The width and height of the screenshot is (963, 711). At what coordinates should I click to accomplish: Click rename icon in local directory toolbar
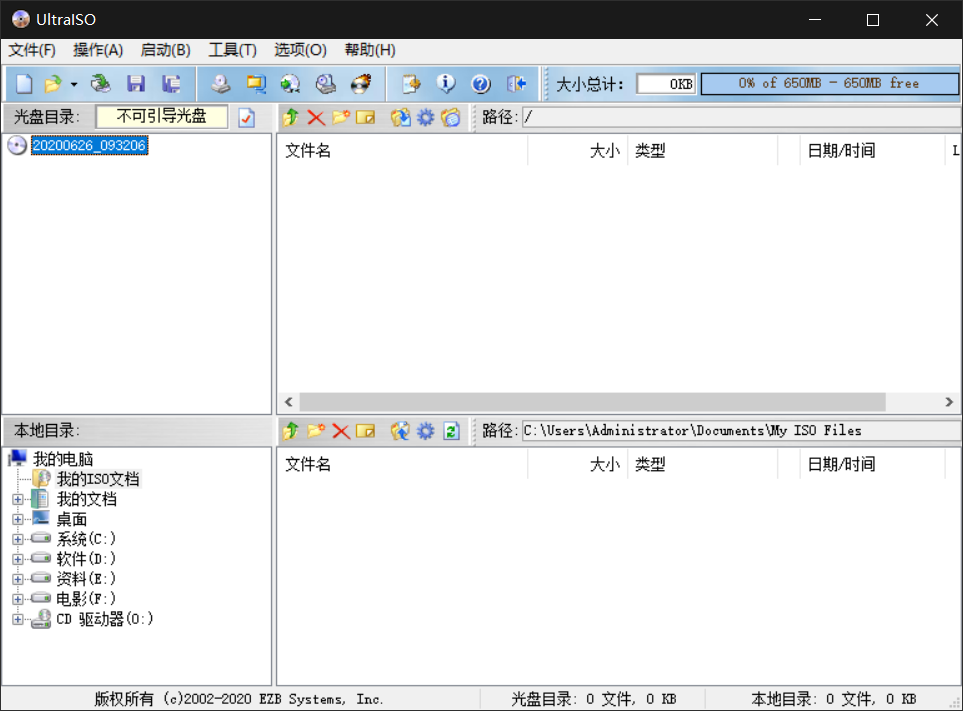[x=365, y=431]
